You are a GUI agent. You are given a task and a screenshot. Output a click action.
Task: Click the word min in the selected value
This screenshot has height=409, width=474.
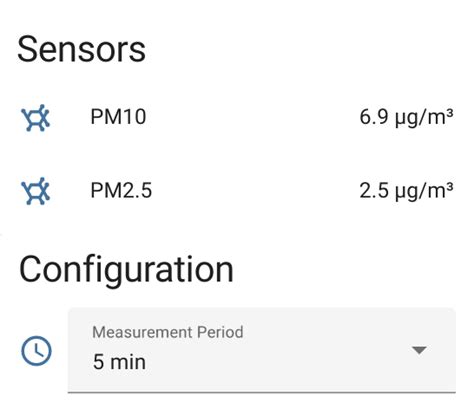tap(128, 362)
